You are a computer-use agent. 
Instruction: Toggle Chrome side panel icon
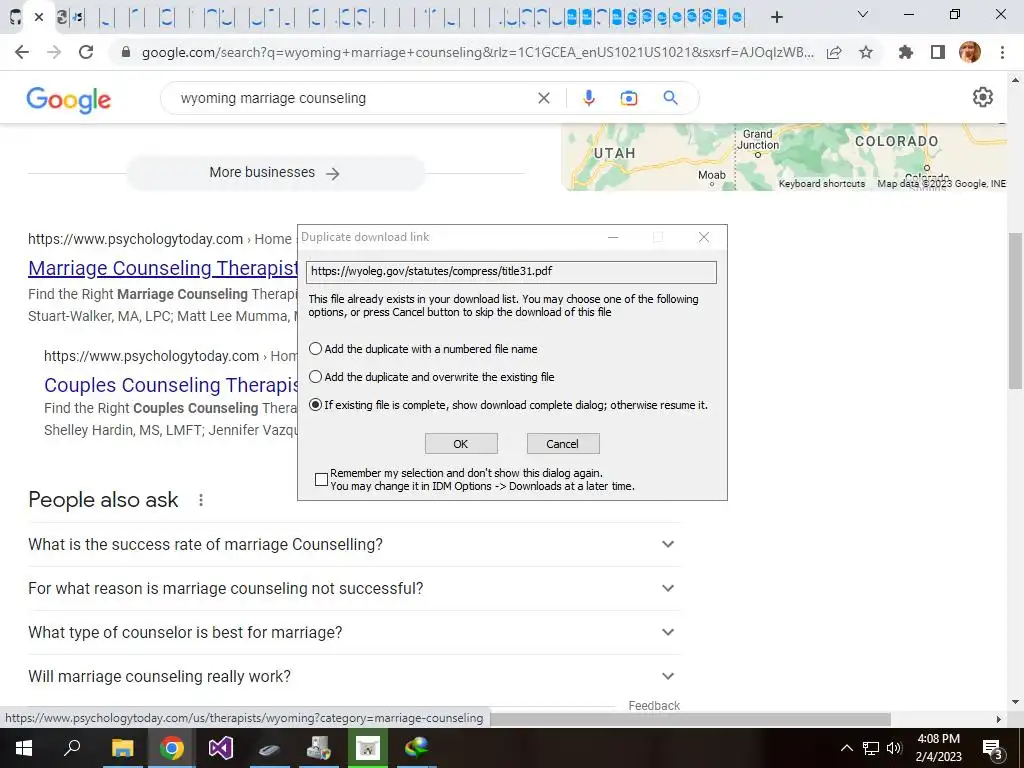(x=938, y=52)
